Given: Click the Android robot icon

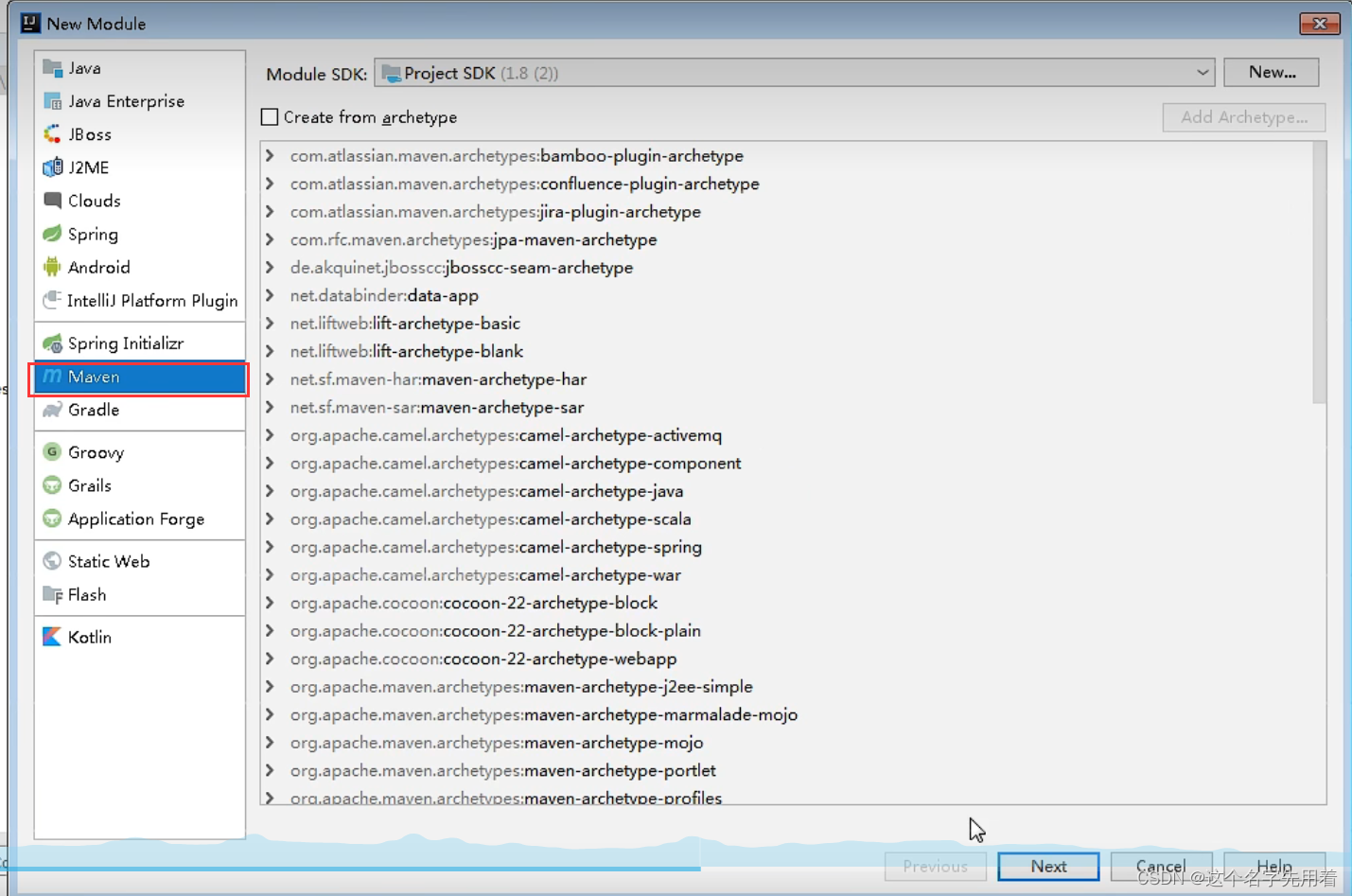Looking at the screenshot, I should [53, 267].
